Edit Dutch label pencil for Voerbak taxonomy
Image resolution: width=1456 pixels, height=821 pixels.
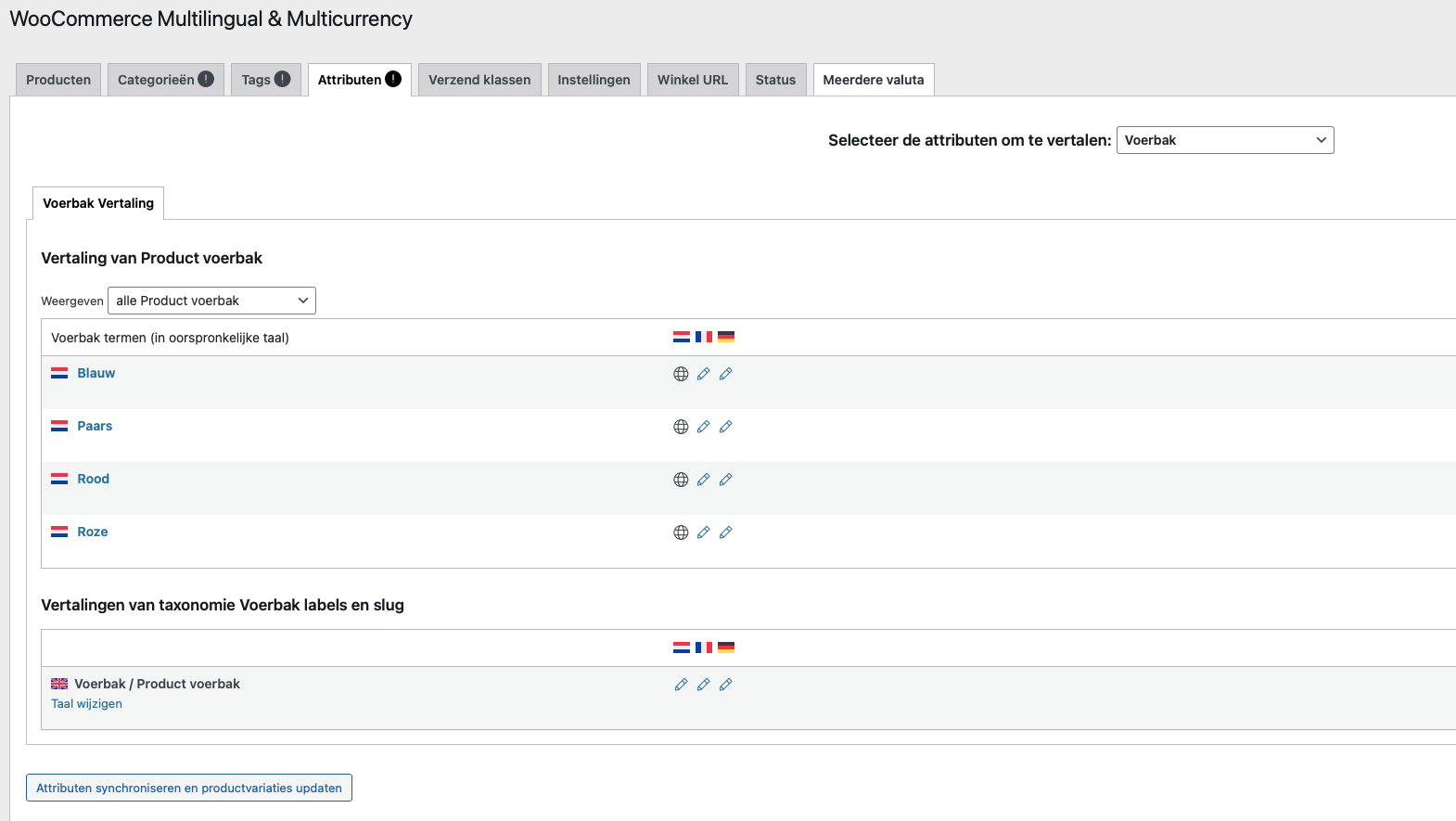pyautogui.click(x=681, y=685)
